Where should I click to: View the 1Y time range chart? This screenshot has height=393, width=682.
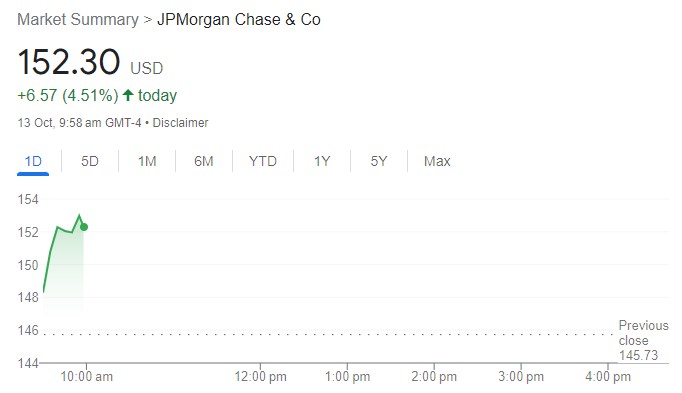[x=322, y=161]
